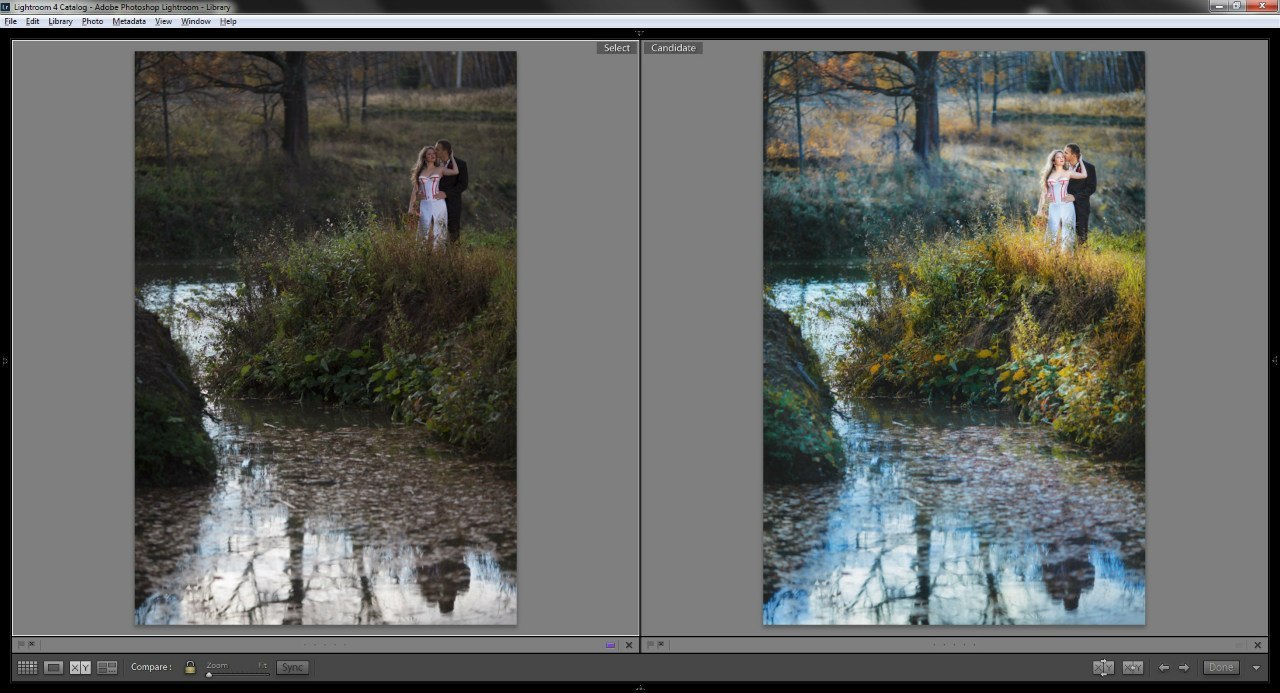Expand the left panel group
This screenshot has height=693, width=1280.
(4, 360)
